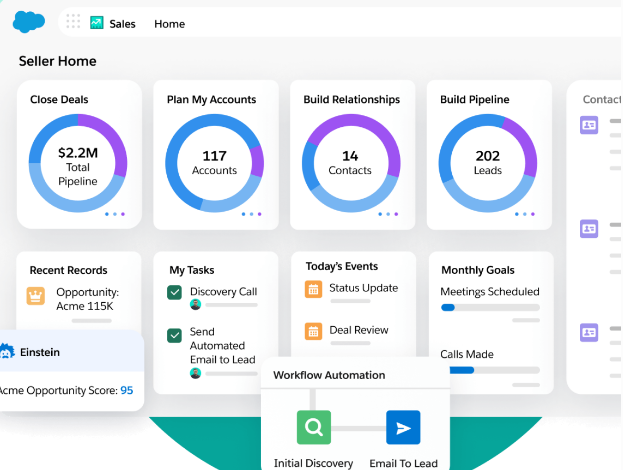Open the Home tab
The width and height of the screenshot is (623, 470).
click(x=169, y=23)
